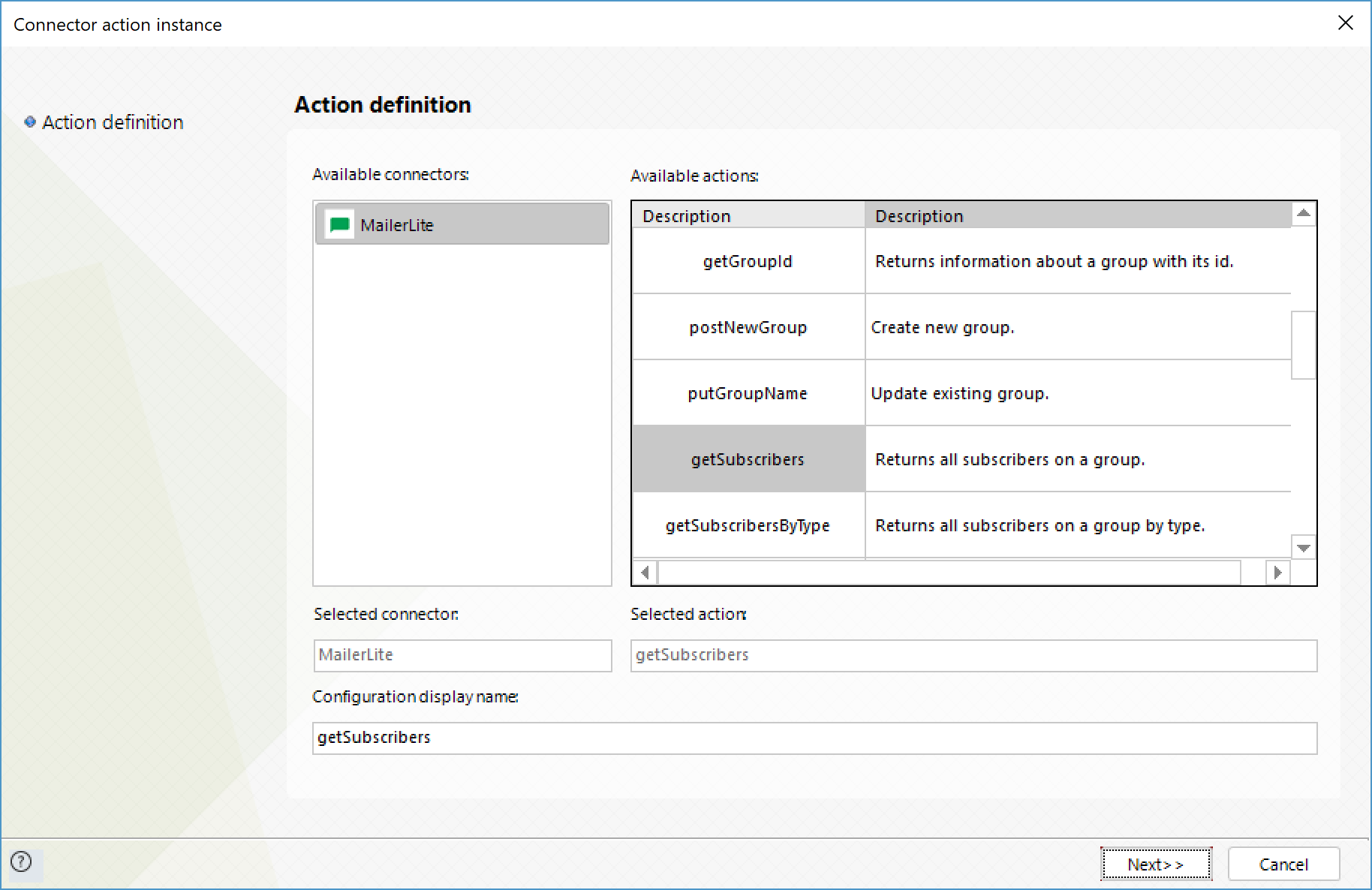Select the postNewGroup action

tap(748, 327)
